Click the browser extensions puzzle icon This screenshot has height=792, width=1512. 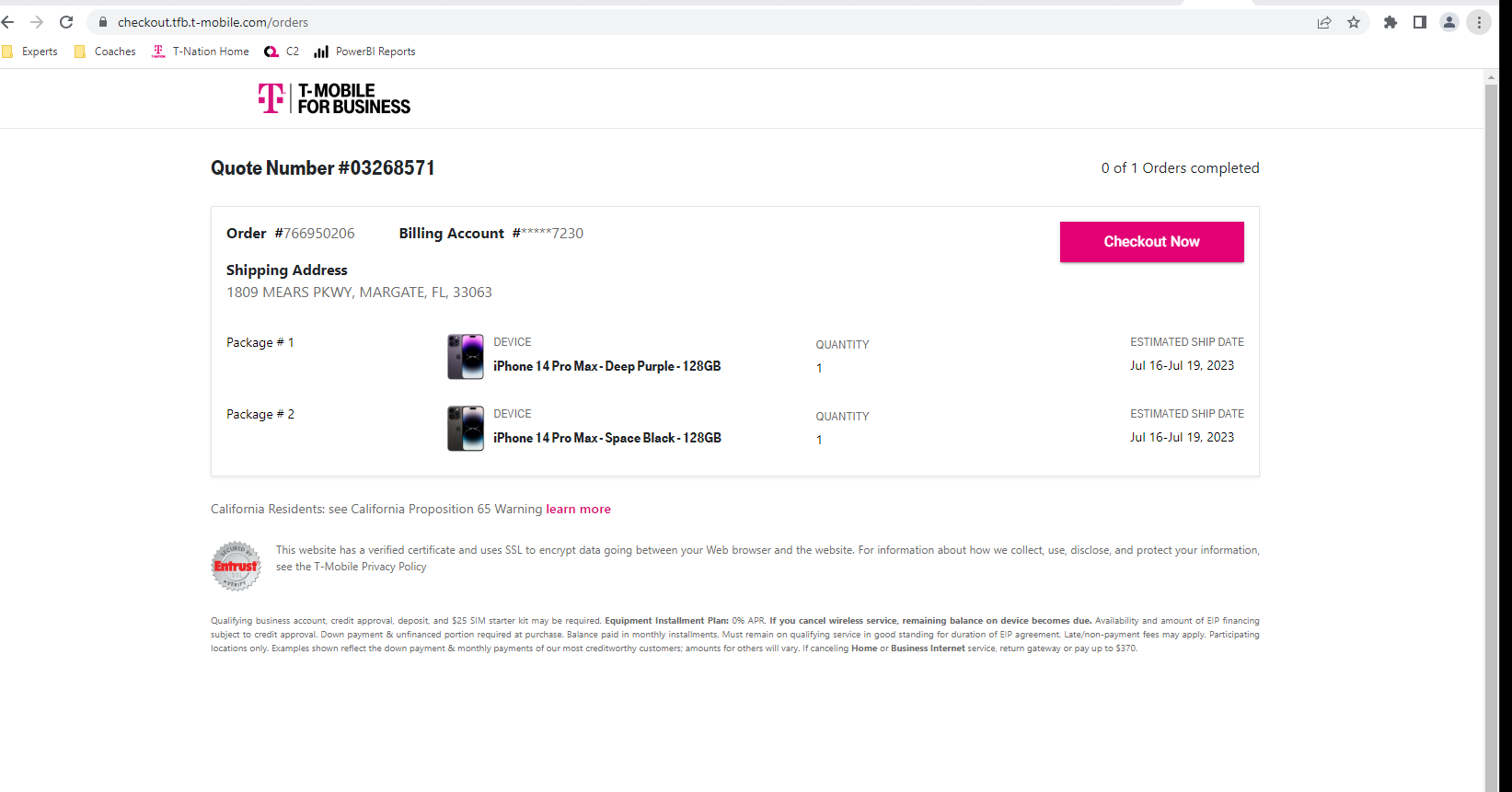[1390, 21]
